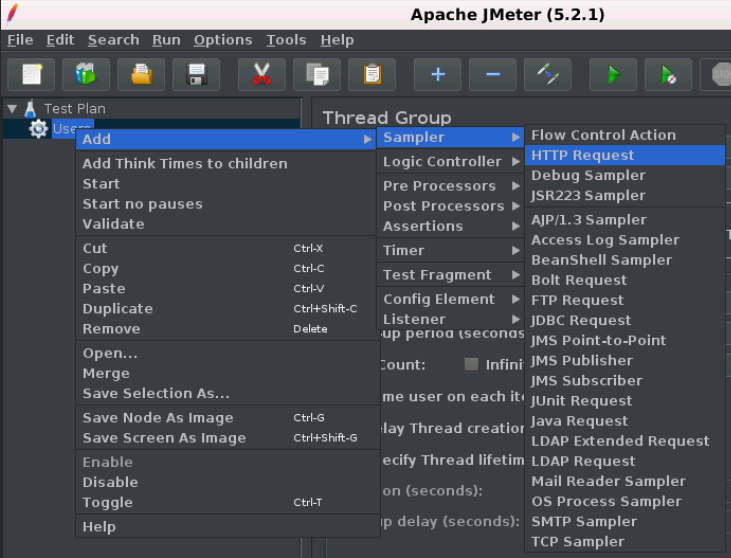Click Disable in context menu
The width and height of the screenshot is (731, 558).
coord(226,482)
